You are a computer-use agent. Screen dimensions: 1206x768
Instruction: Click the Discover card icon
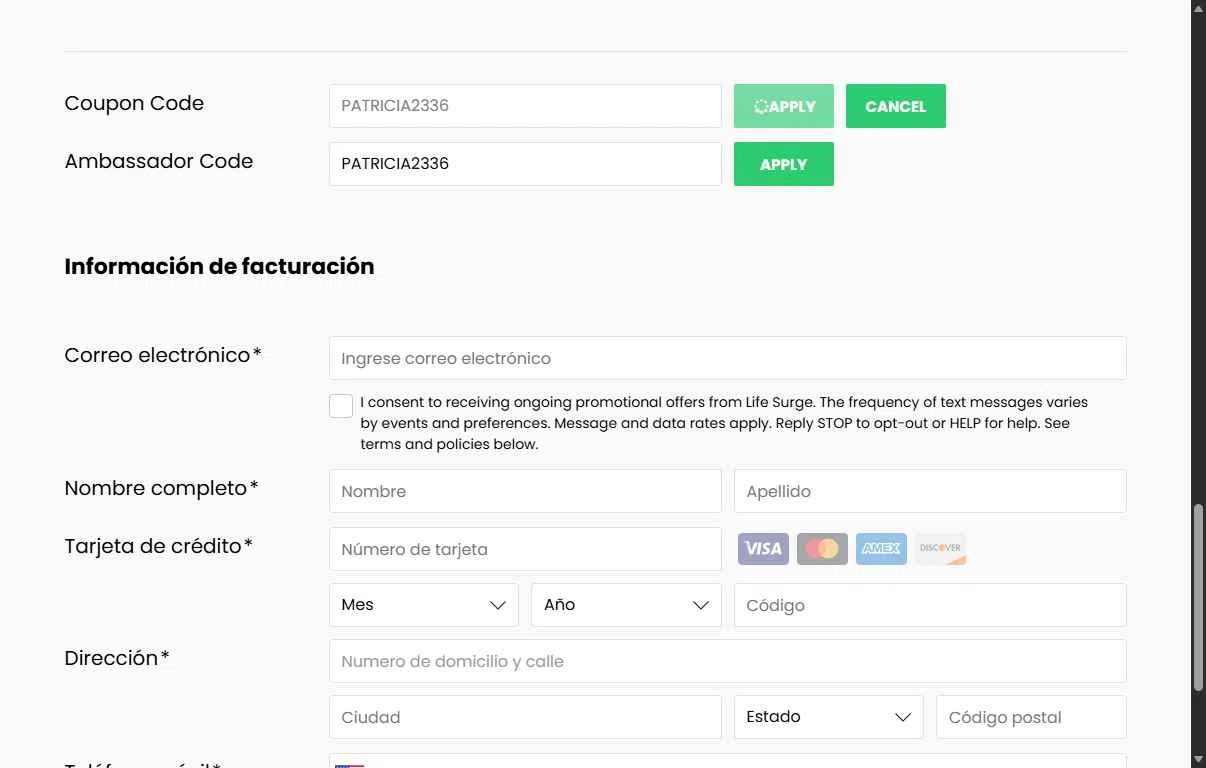coord(940,548)
